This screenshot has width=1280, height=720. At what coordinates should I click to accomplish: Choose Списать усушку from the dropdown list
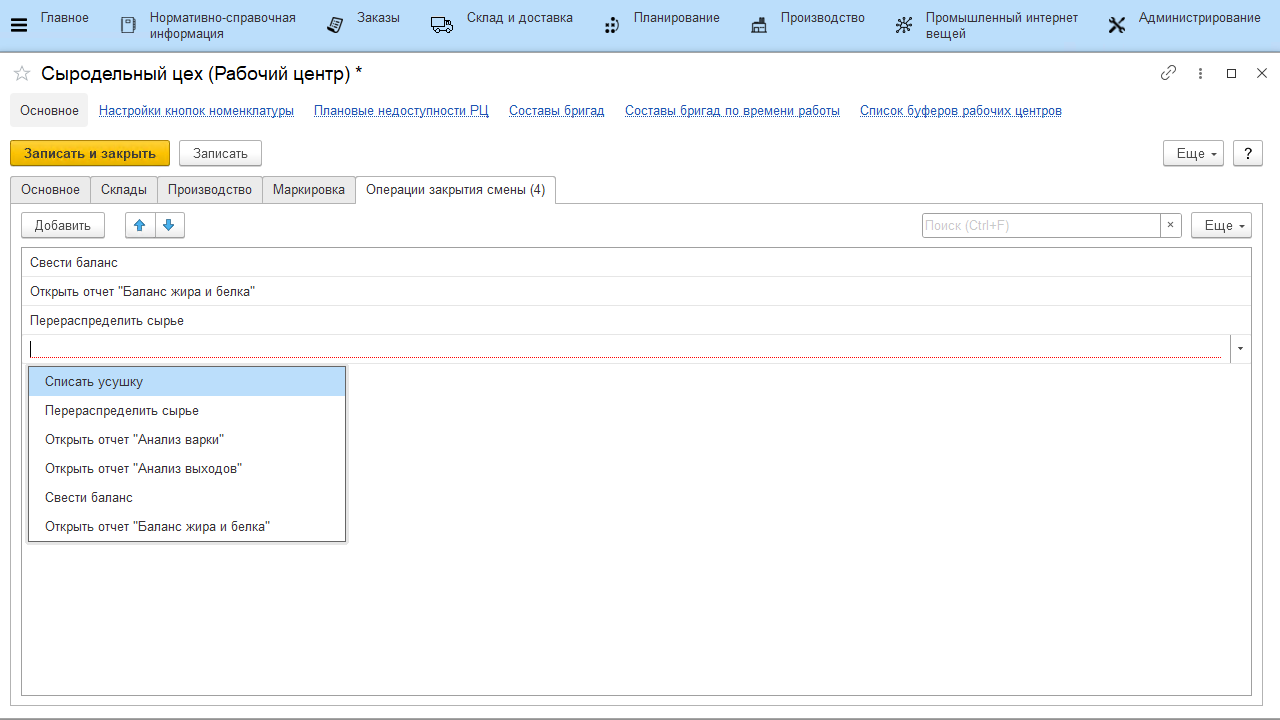pos(94,381)
